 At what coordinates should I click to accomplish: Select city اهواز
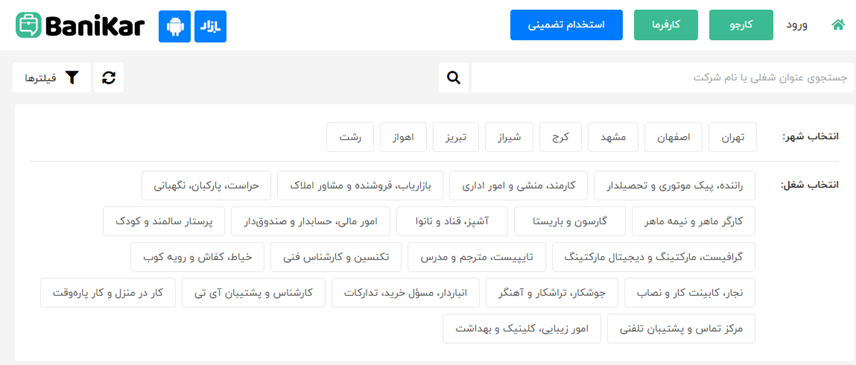(x=403, y=137)
